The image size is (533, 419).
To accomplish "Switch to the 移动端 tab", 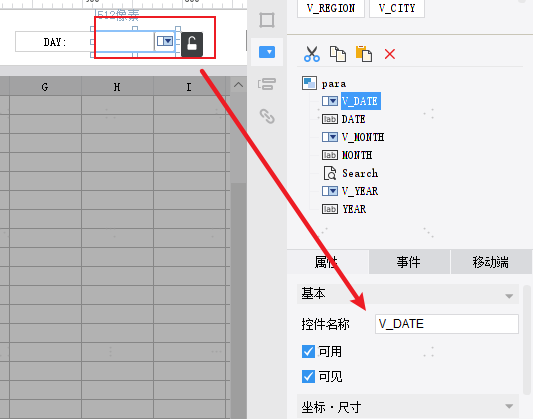I will (x=491, y=262).
